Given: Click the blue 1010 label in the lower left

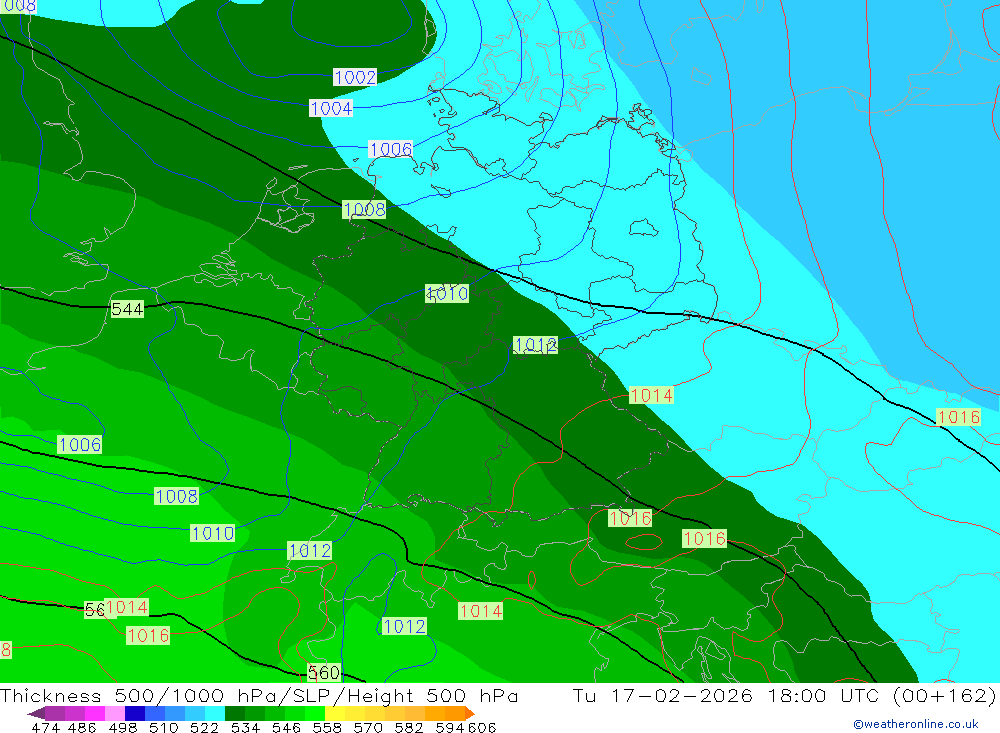Looking at the screenshot, I should [x=212, y=533].
